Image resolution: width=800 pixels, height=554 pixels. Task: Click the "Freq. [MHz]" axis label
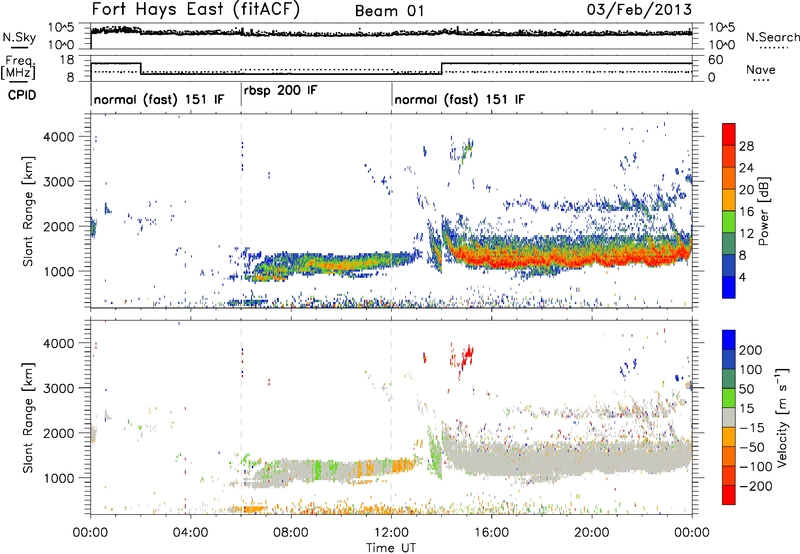19,68
